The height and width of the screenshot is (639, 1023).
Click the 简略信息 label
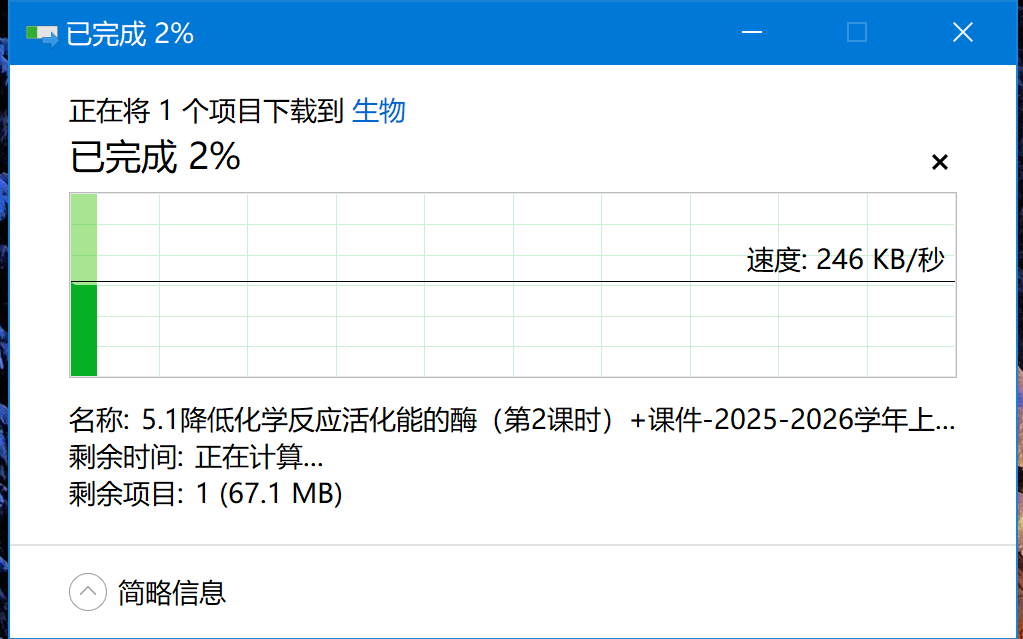[172, 593]
